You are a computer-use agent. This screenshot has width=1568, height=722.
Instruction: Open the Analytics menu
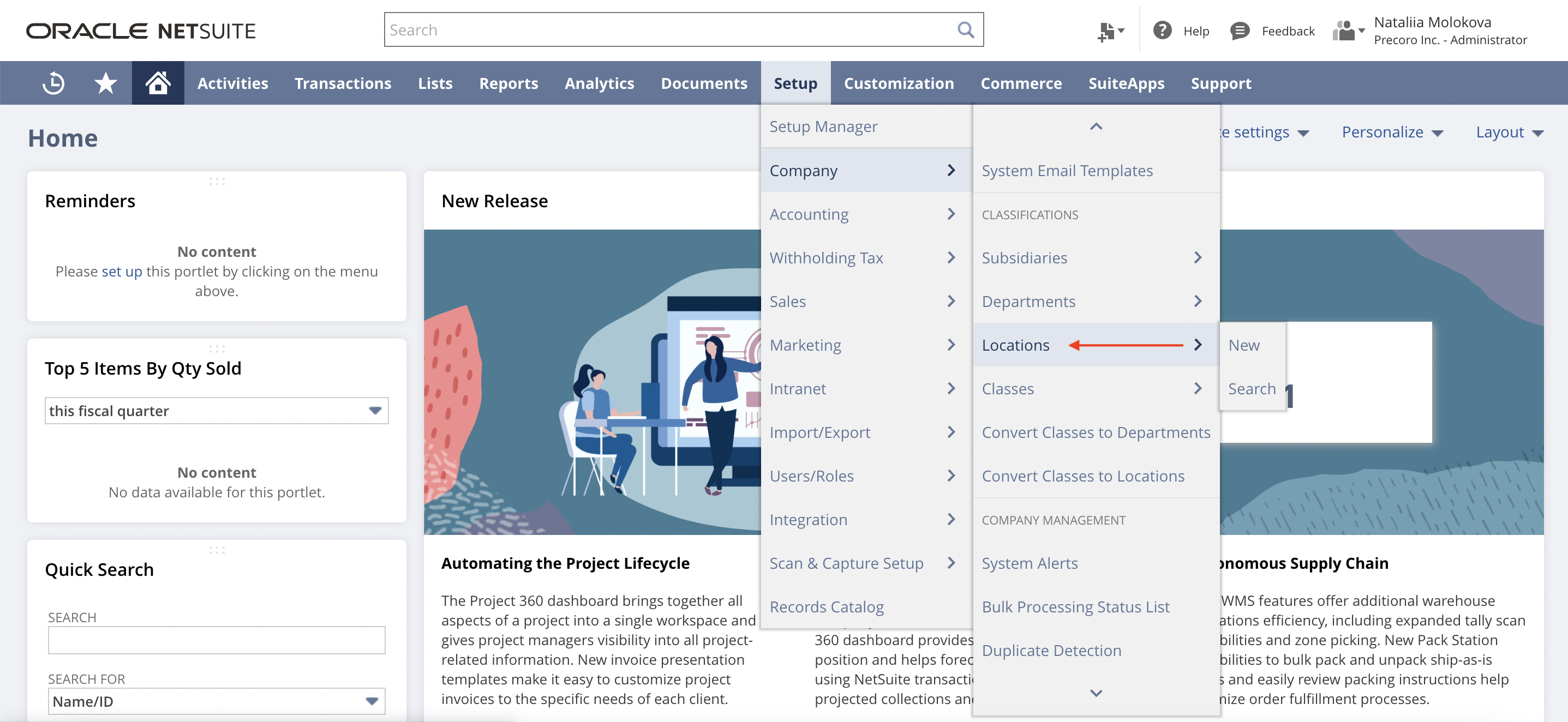(599, 83)
